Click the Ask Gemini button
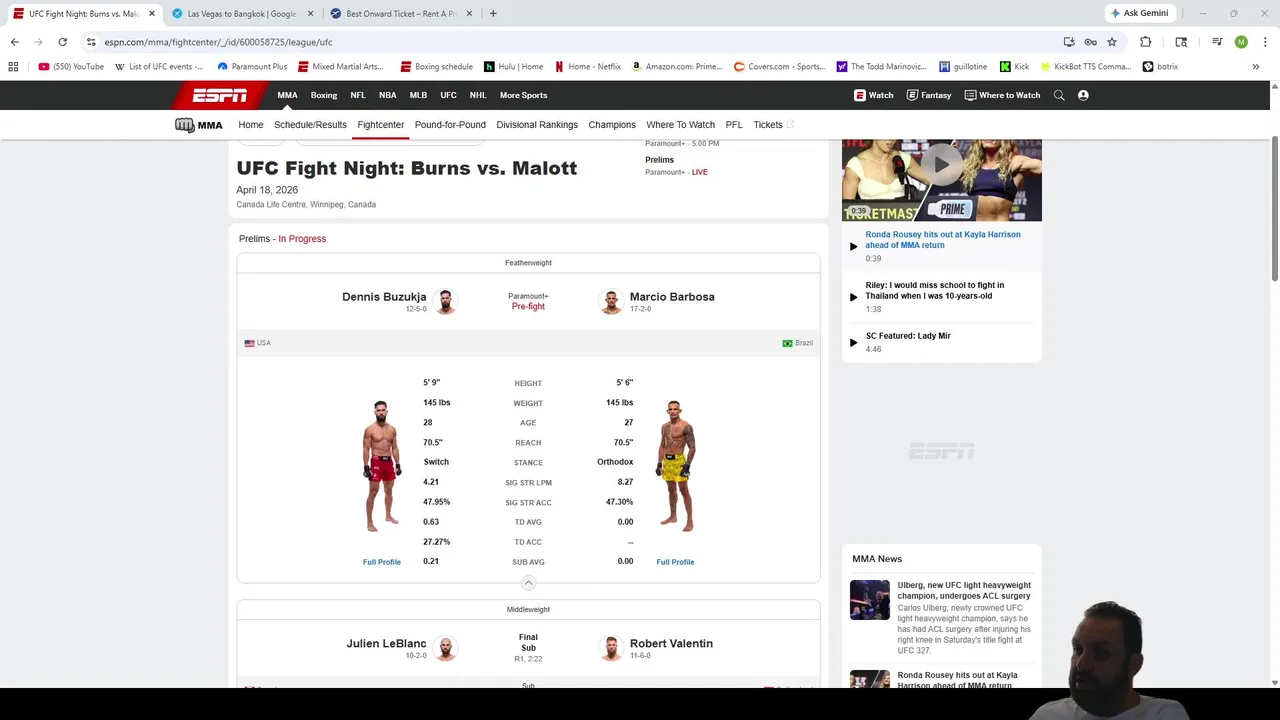 (1139, 13)
